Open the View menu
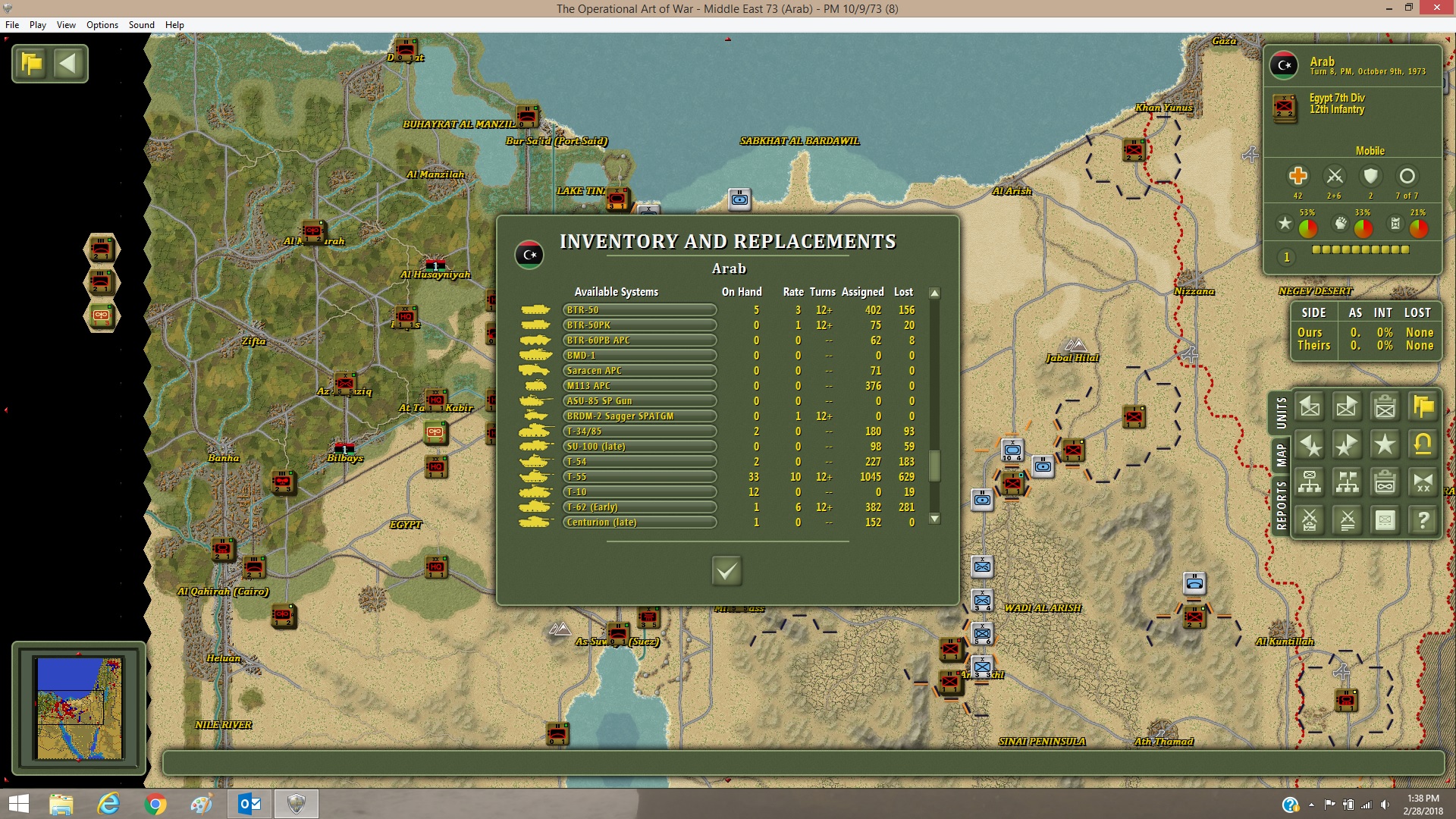 [x=66, y=25]
